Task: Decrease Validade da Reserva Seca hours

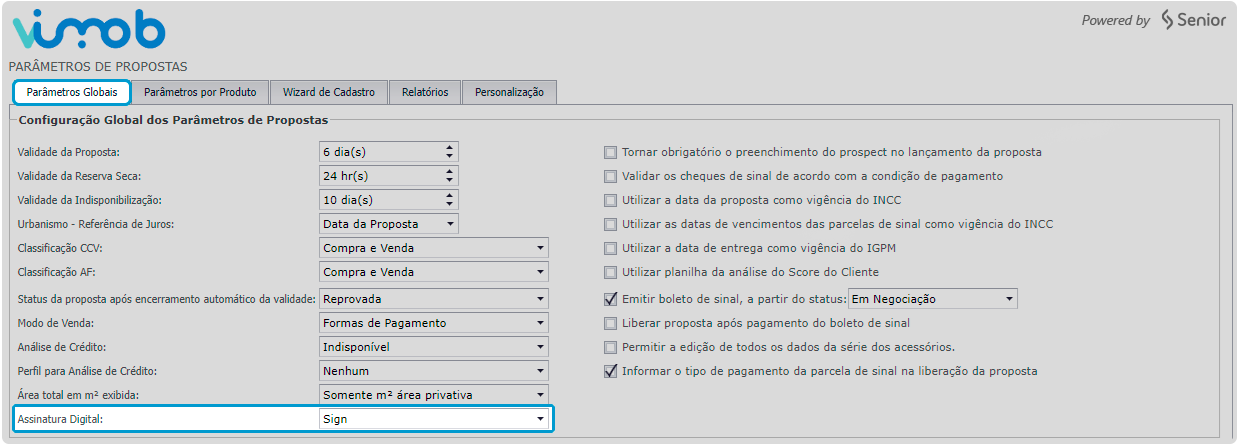Action: tap(450, 180)
